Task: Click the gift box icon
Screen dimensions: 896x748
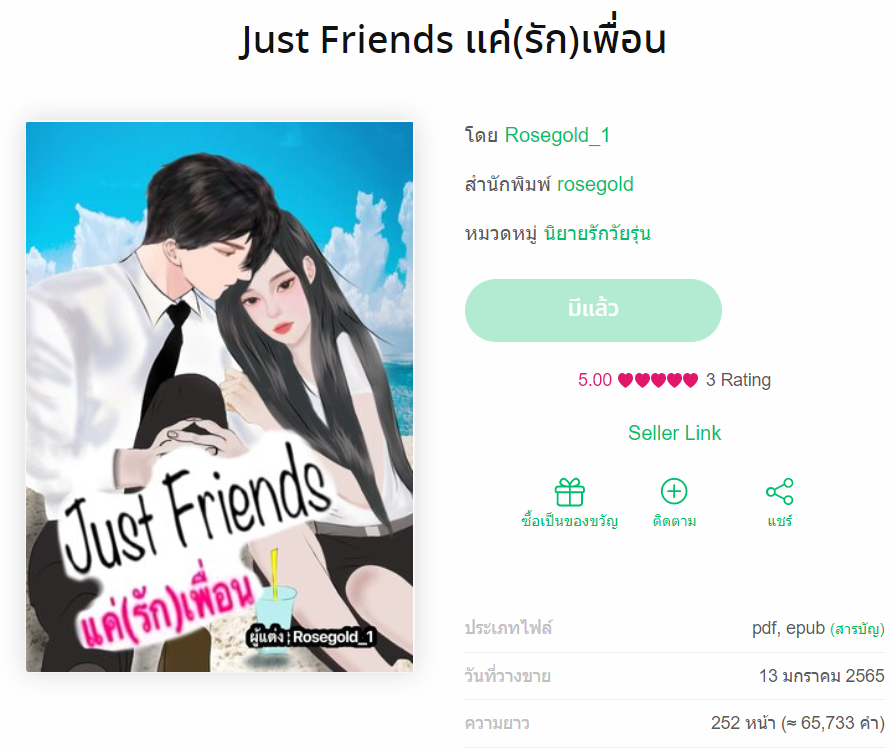Action: 569,492
